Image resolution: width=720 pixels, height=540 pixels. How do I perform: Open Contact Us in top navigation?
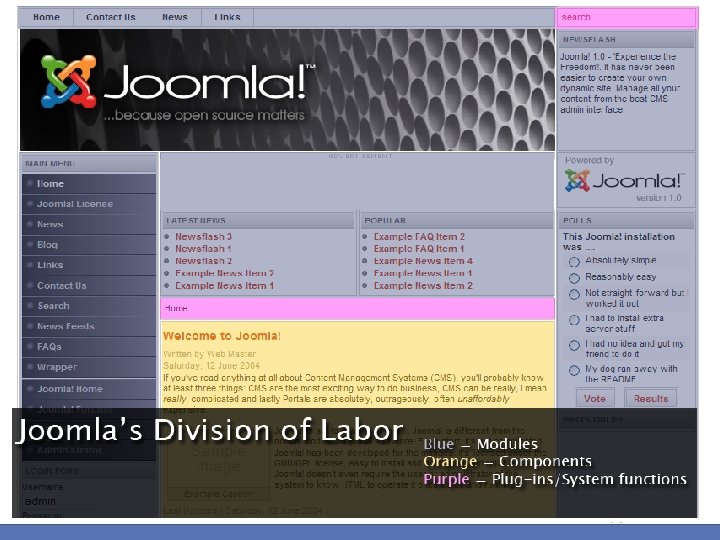pyautogui.click(x=111, y=17)
